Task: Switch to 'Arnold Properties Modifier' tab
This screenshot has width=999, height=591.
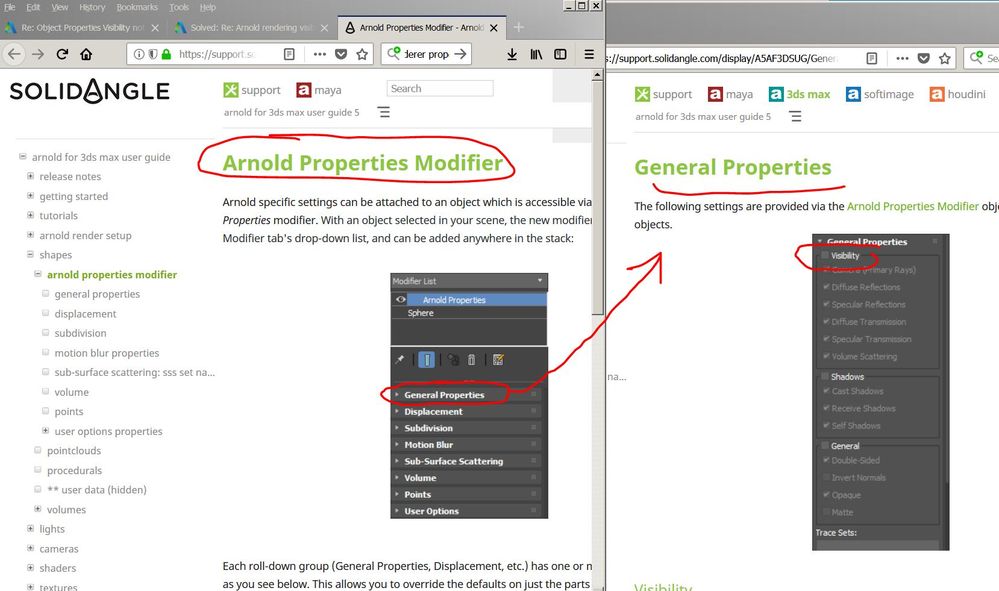Action: coord(421,27)
